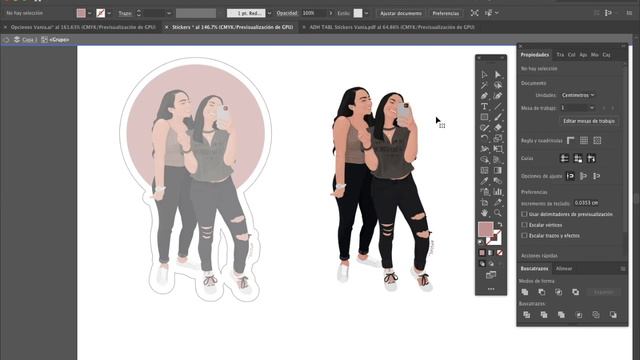Viewport: 640px width, 360px height.
Task: Open the Cap panel tab
Action: click(x=607, y=55)
